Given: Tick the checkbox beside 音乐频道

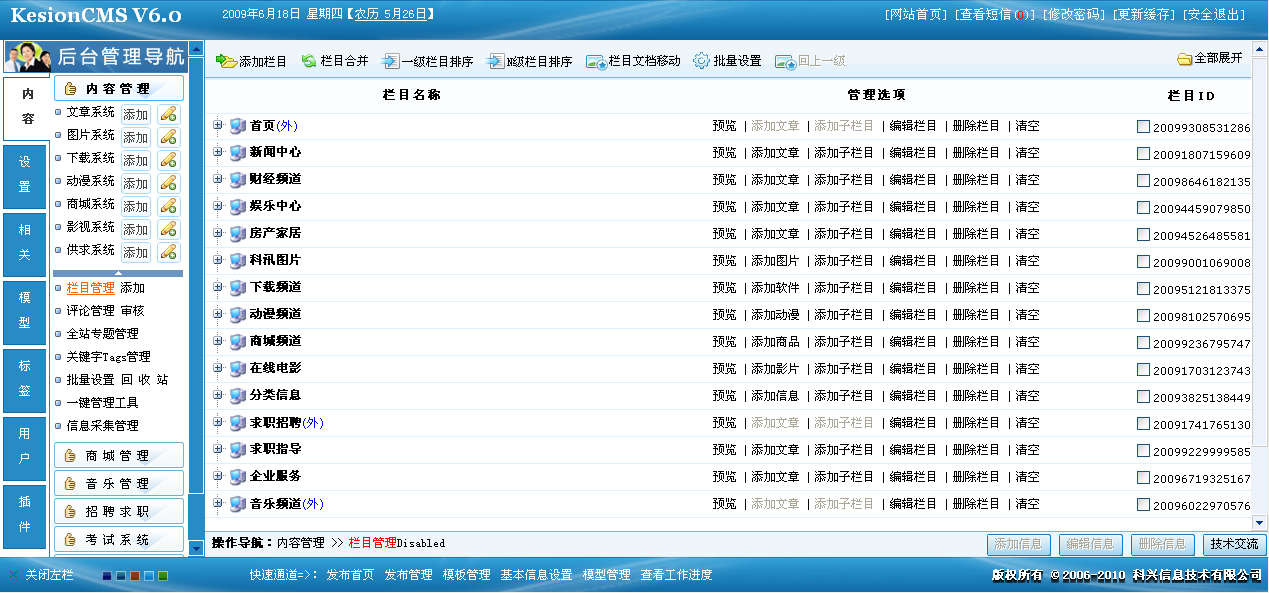Looking at the screenshot, I should 1142,503.
